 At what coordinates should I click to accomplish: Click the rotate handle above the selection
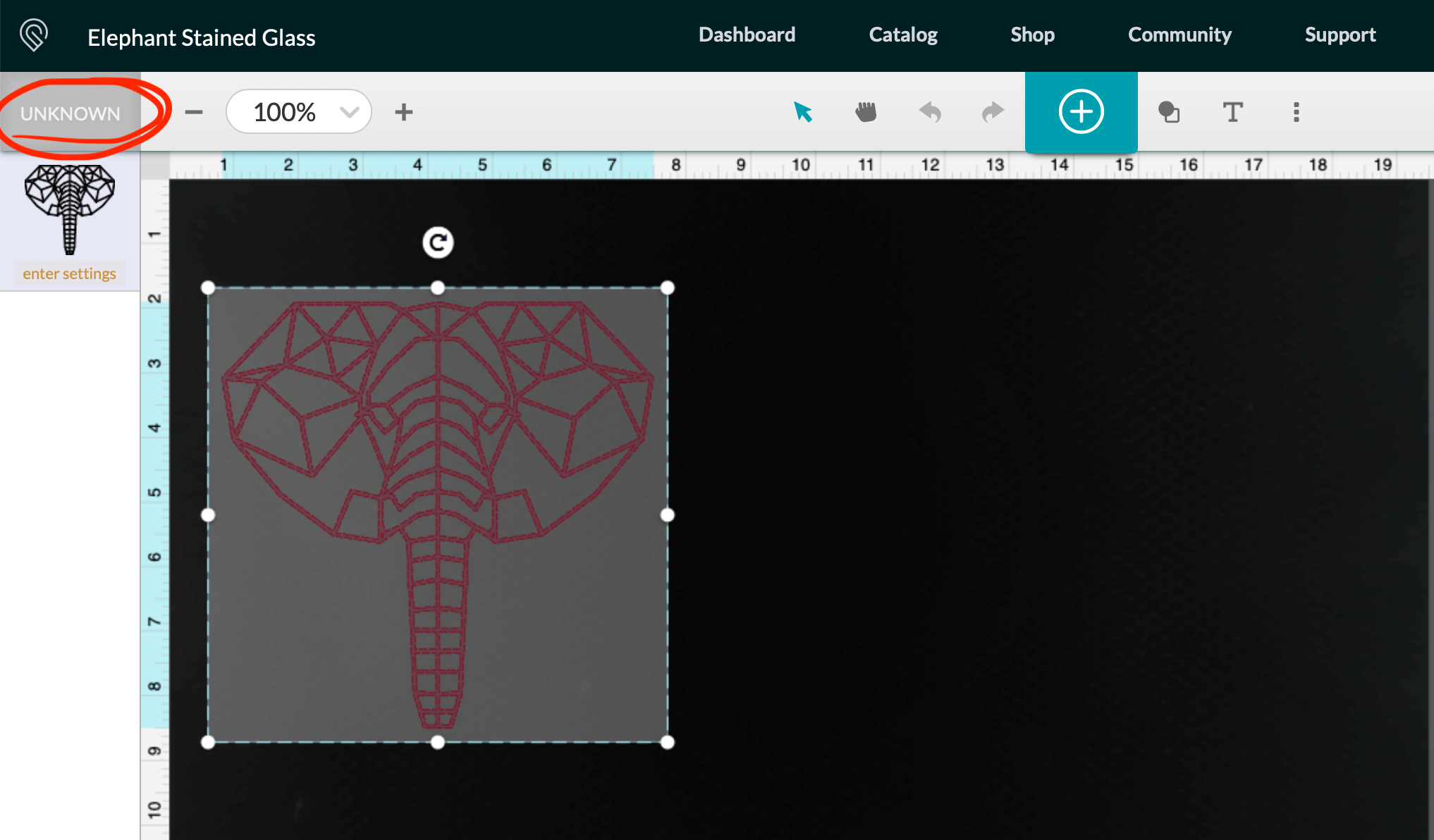437,242
